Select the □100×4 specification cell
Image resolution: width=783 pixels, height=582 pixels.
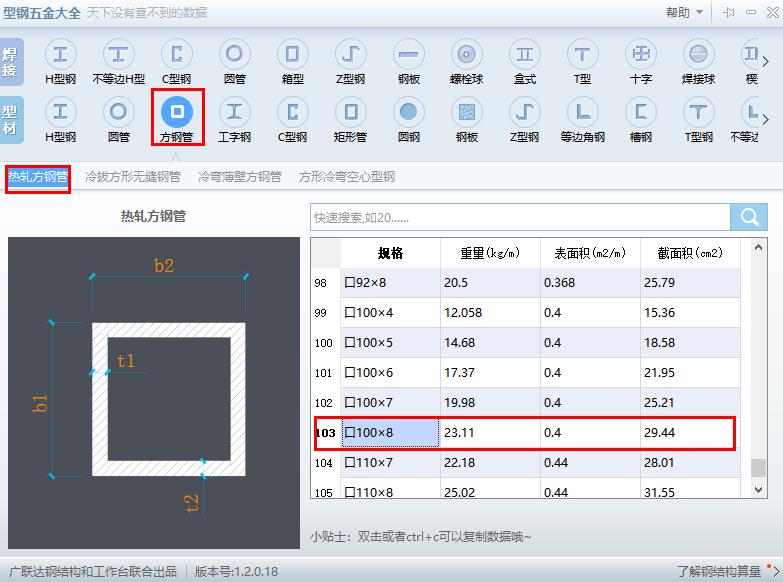(x=391, y=313)
